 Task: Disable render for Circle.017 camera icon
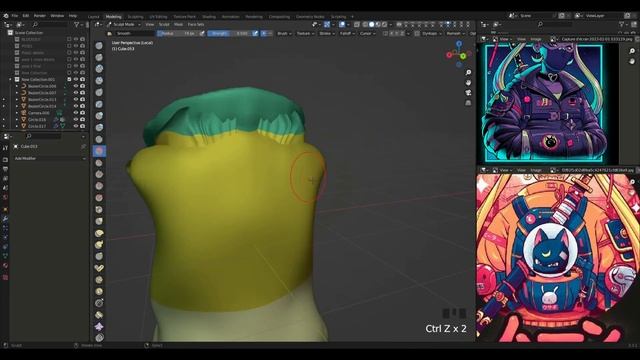point(82,126)
